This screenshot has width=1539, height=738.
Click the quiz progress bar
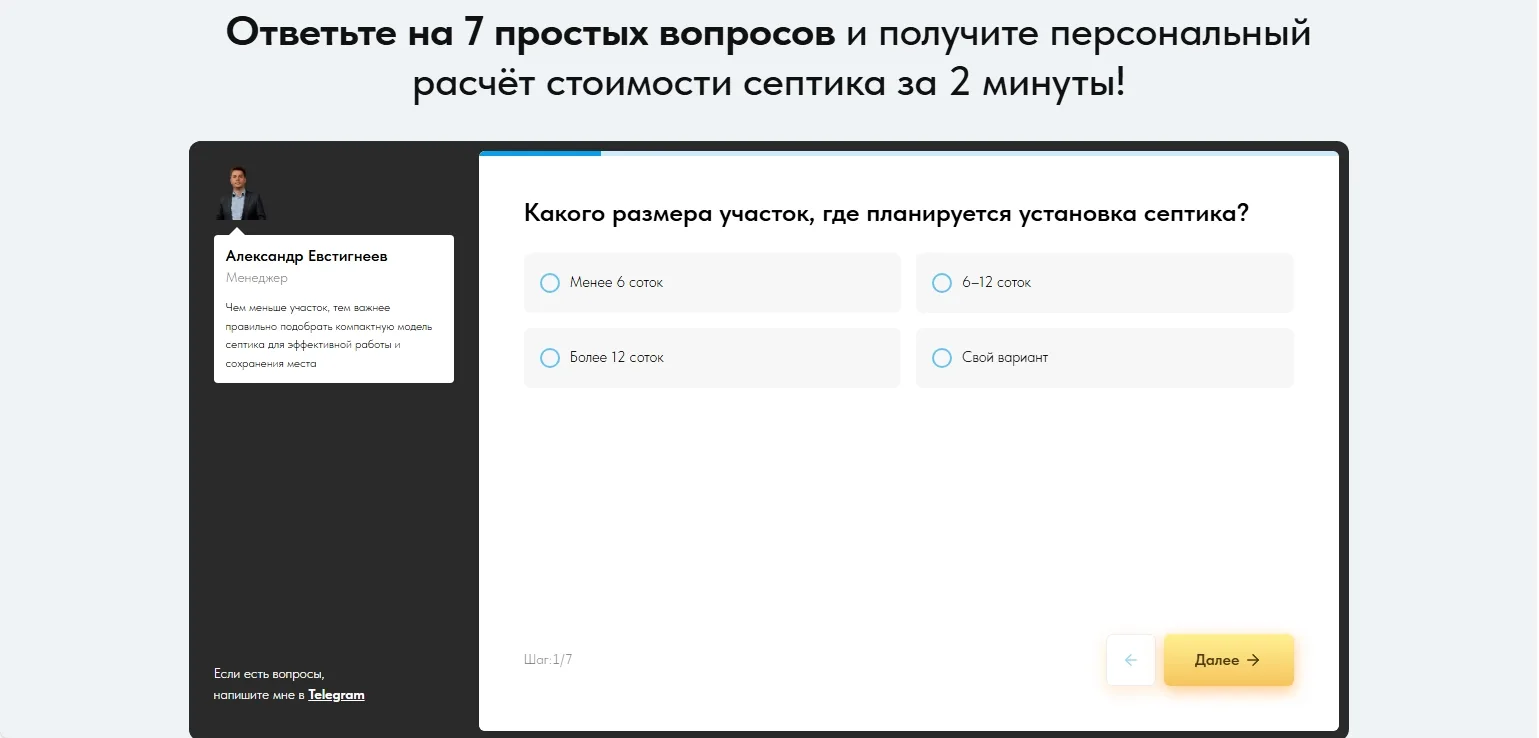coord(909,154)
